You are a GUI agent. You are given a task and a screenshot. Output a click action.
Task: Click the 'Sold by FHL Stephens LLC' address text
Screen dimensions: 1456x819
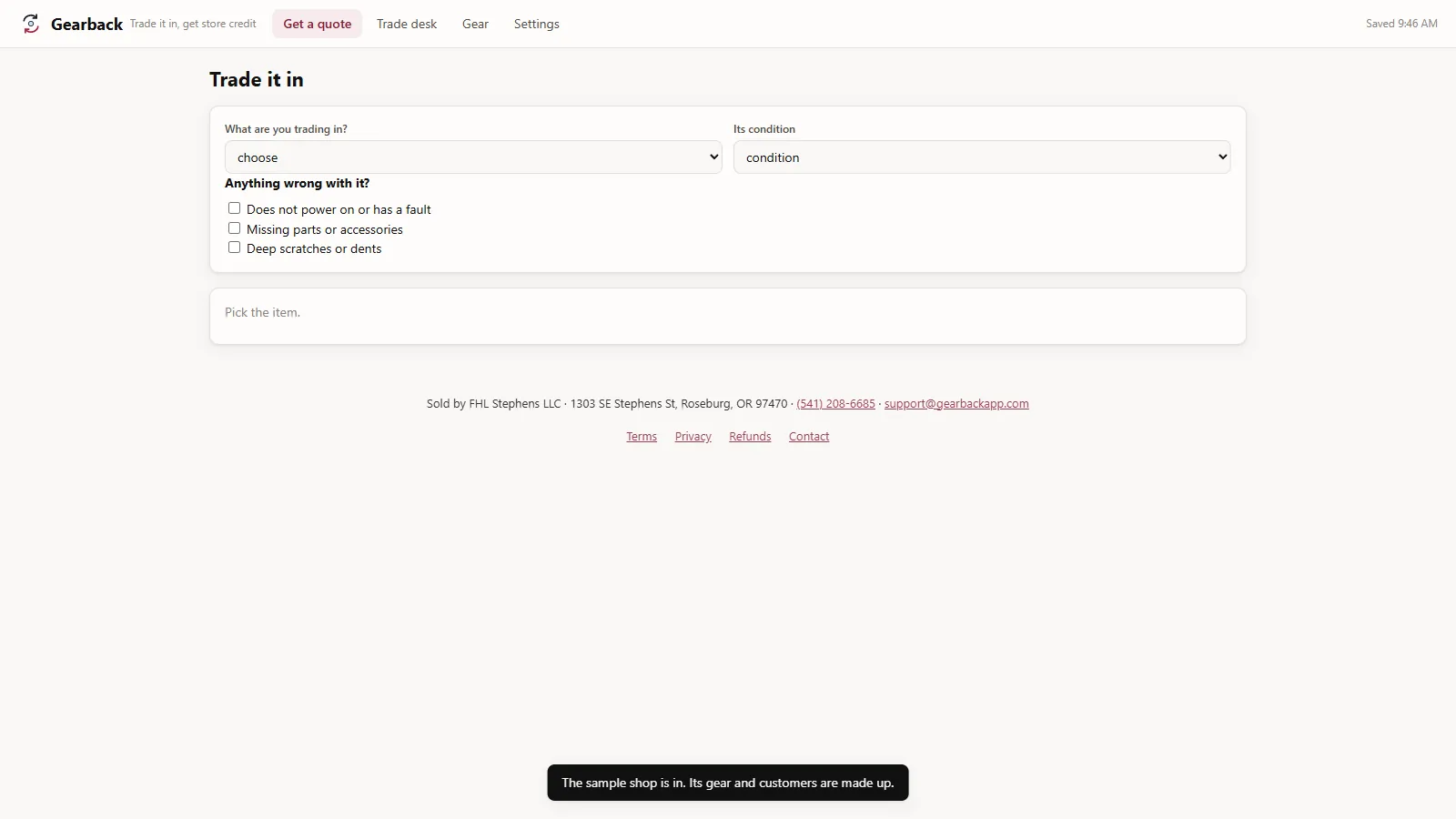[x=607, y=404]
